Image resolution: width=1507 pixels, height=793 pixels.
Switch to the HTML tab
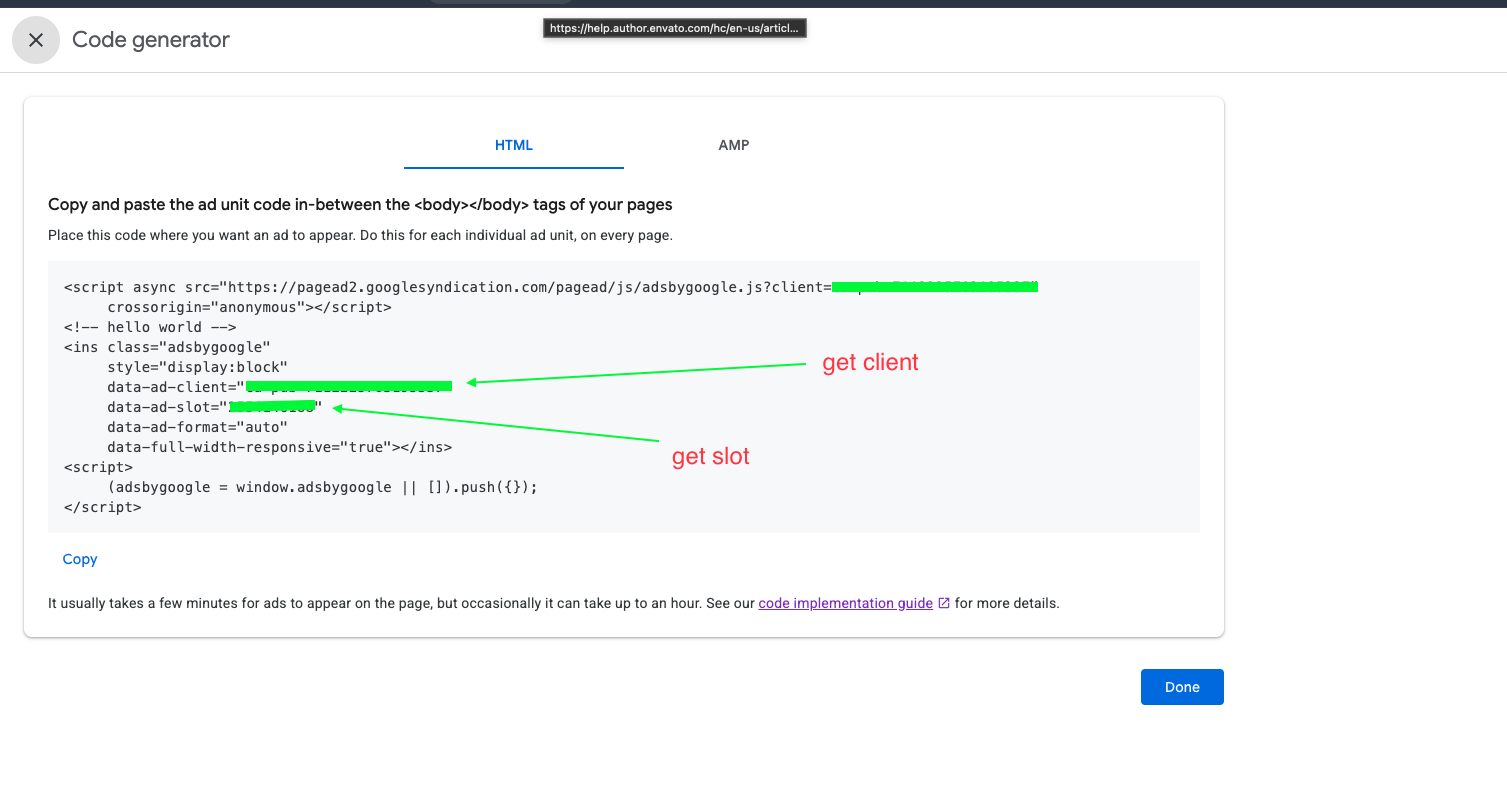514,145
